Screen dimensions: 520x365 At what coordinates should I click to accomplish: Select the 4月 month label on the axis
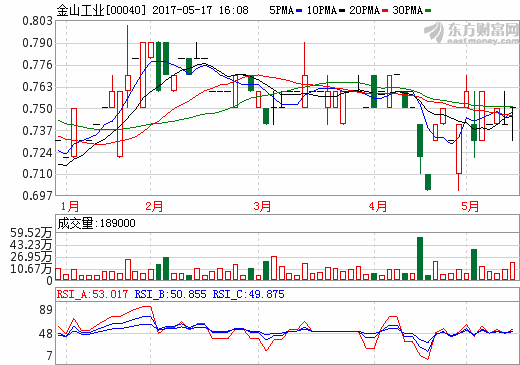pyautogui.click(x=378, y=206)
